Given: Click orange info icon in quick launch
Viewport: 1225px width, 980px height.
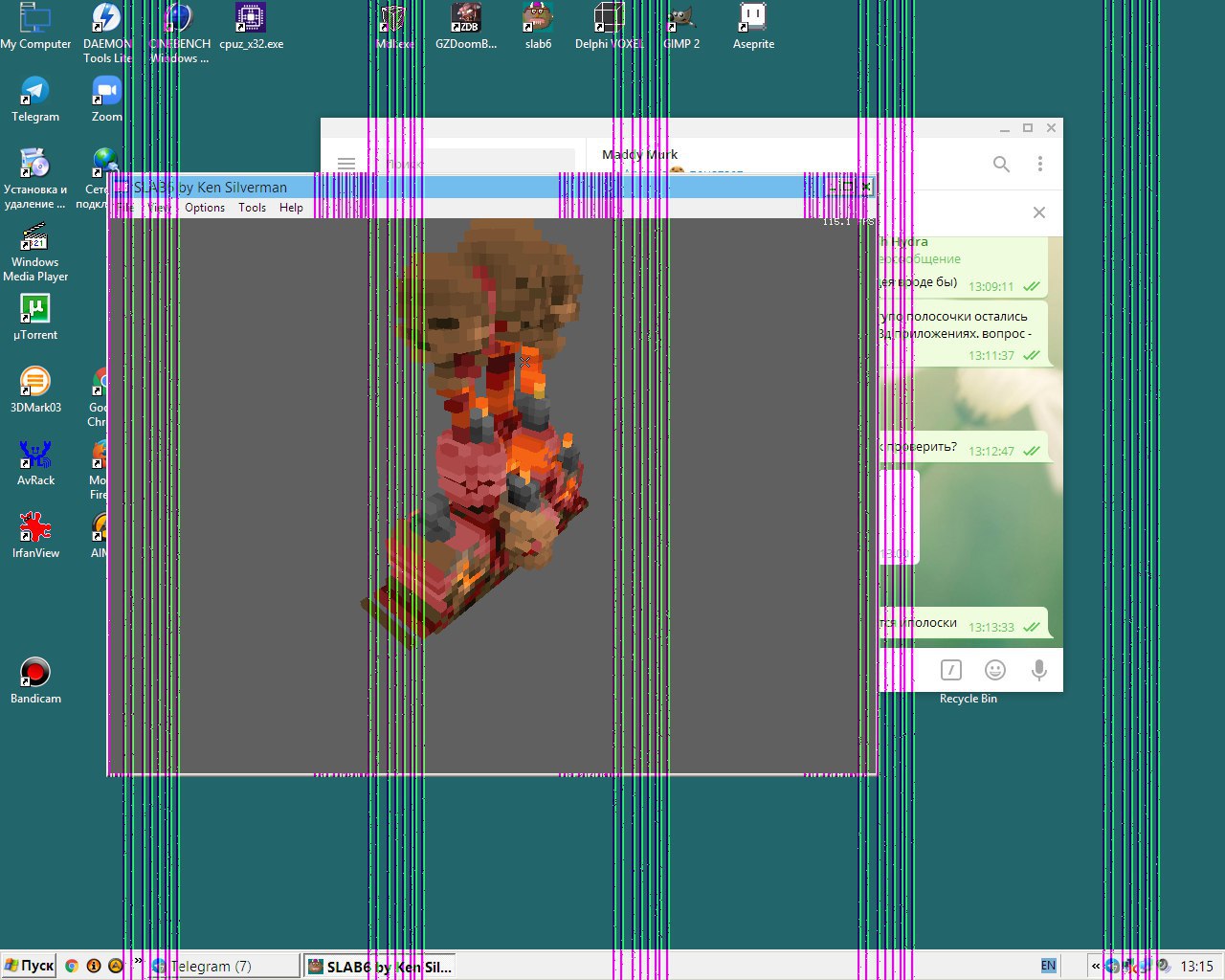Looking at the screenshot, I should pyautogui.click(x=94, y=966).
